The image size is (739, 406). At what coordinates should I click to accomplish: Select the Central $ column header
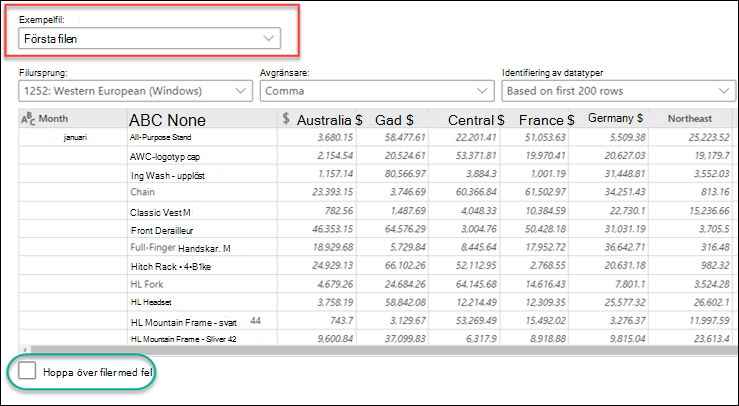(464, 119)
